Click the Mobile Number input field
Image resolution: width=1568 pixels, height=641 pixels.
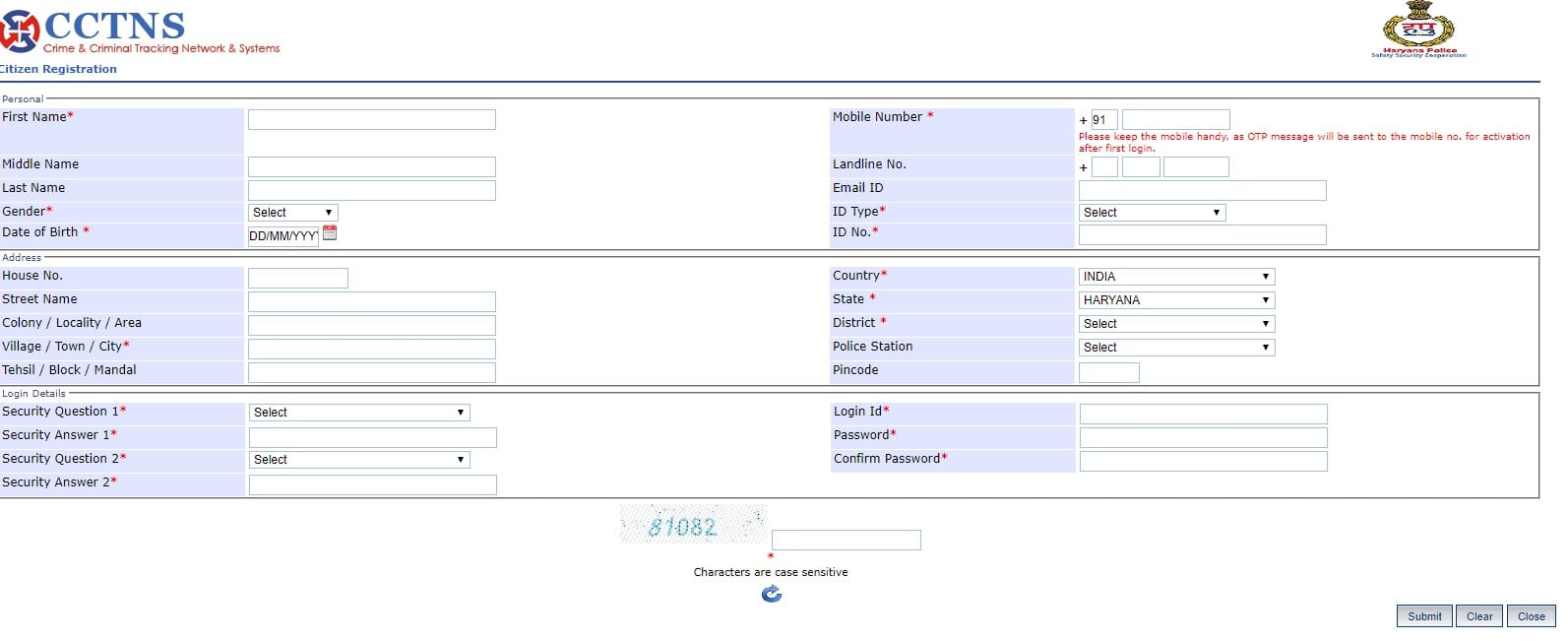coord(1175,120)
